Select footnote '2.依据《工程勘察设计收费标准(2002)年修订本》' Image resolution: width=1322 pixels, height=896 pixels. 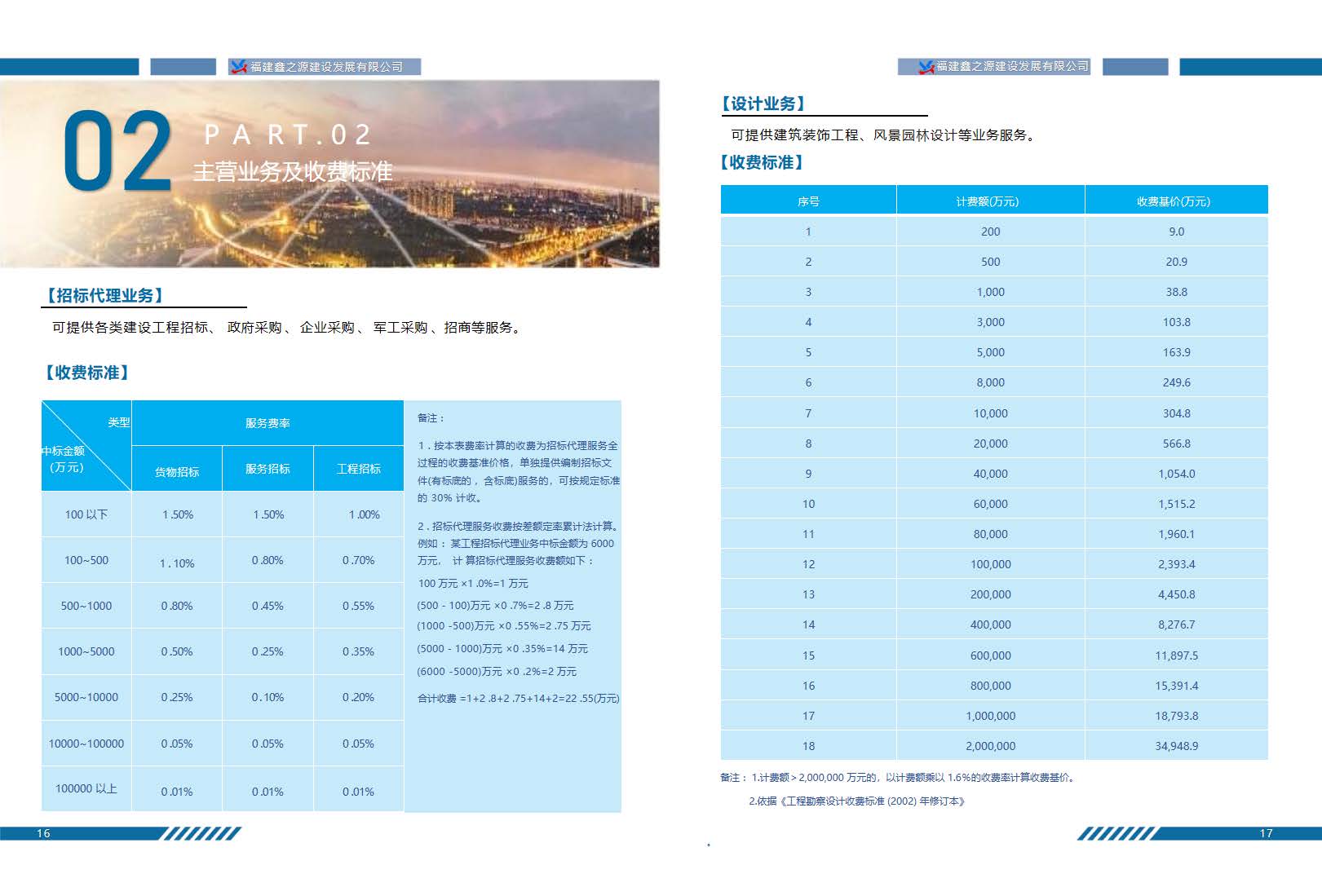(857, 801)
